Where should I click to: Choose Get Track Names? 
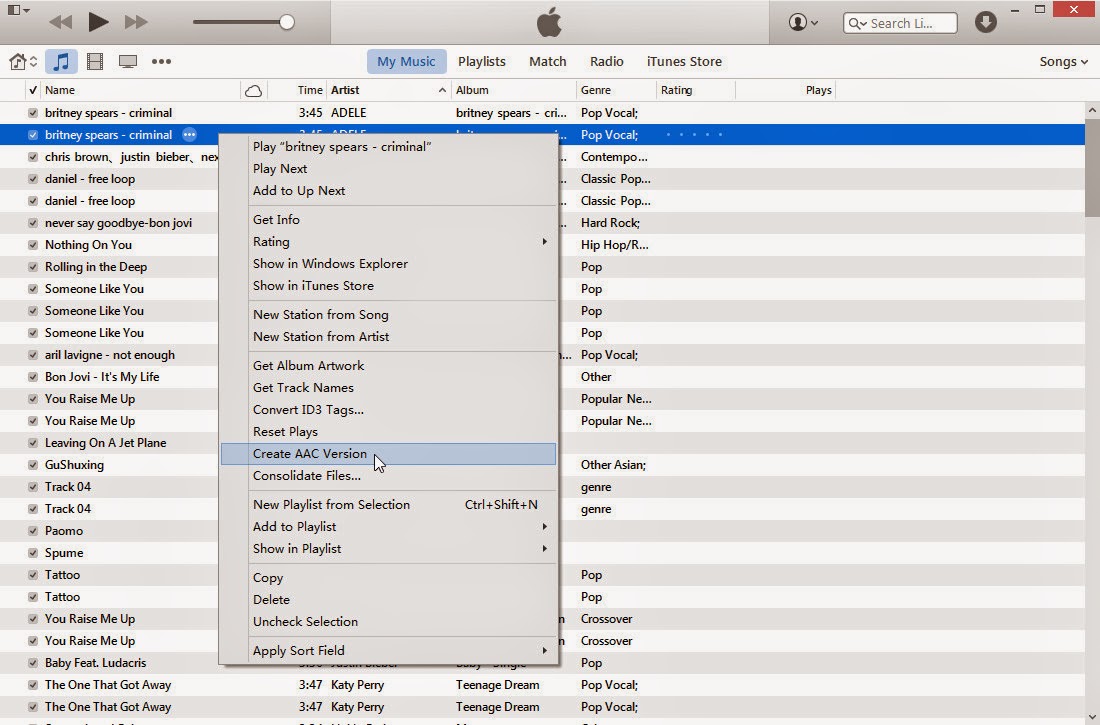[x=388, y=387]
